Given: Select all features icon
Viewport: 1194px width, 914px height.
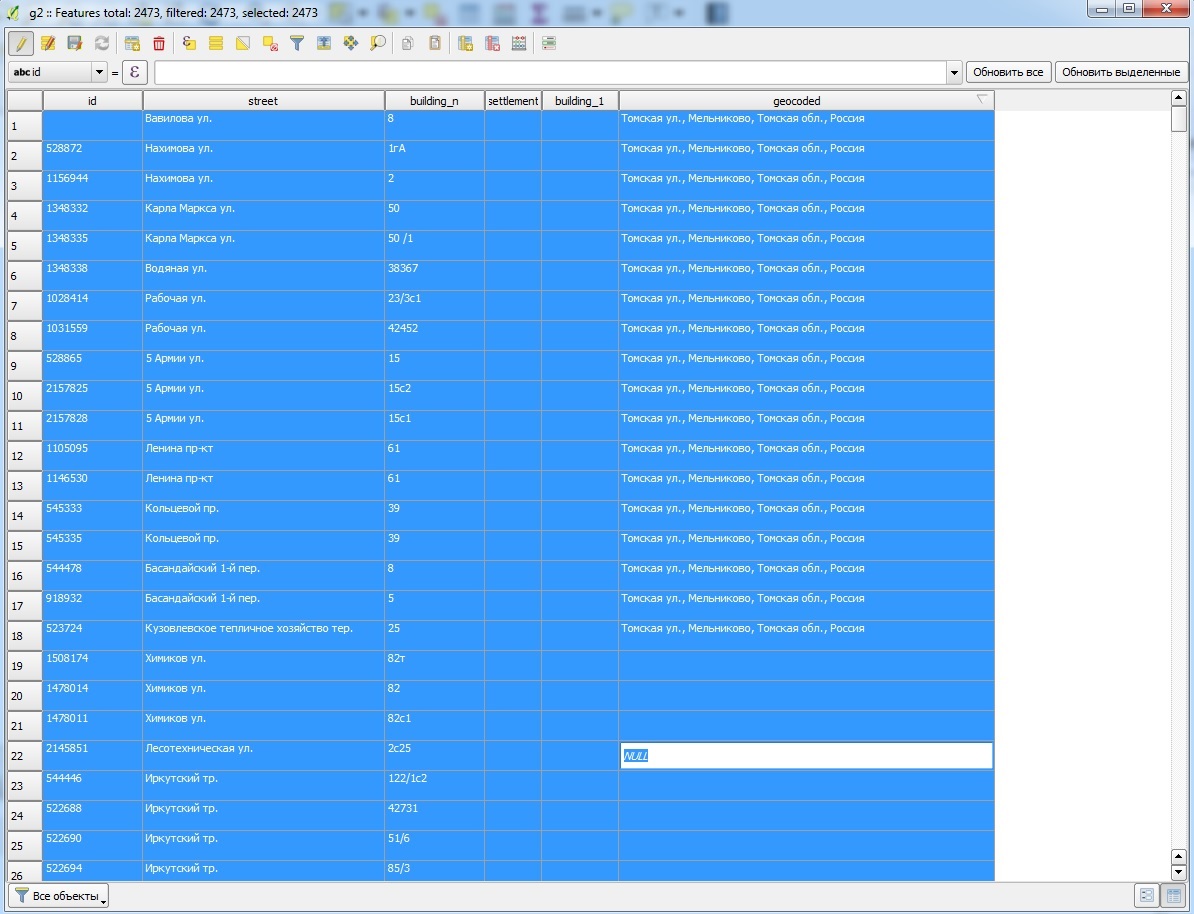Looking at the screenshot, I should pos(215,43).
